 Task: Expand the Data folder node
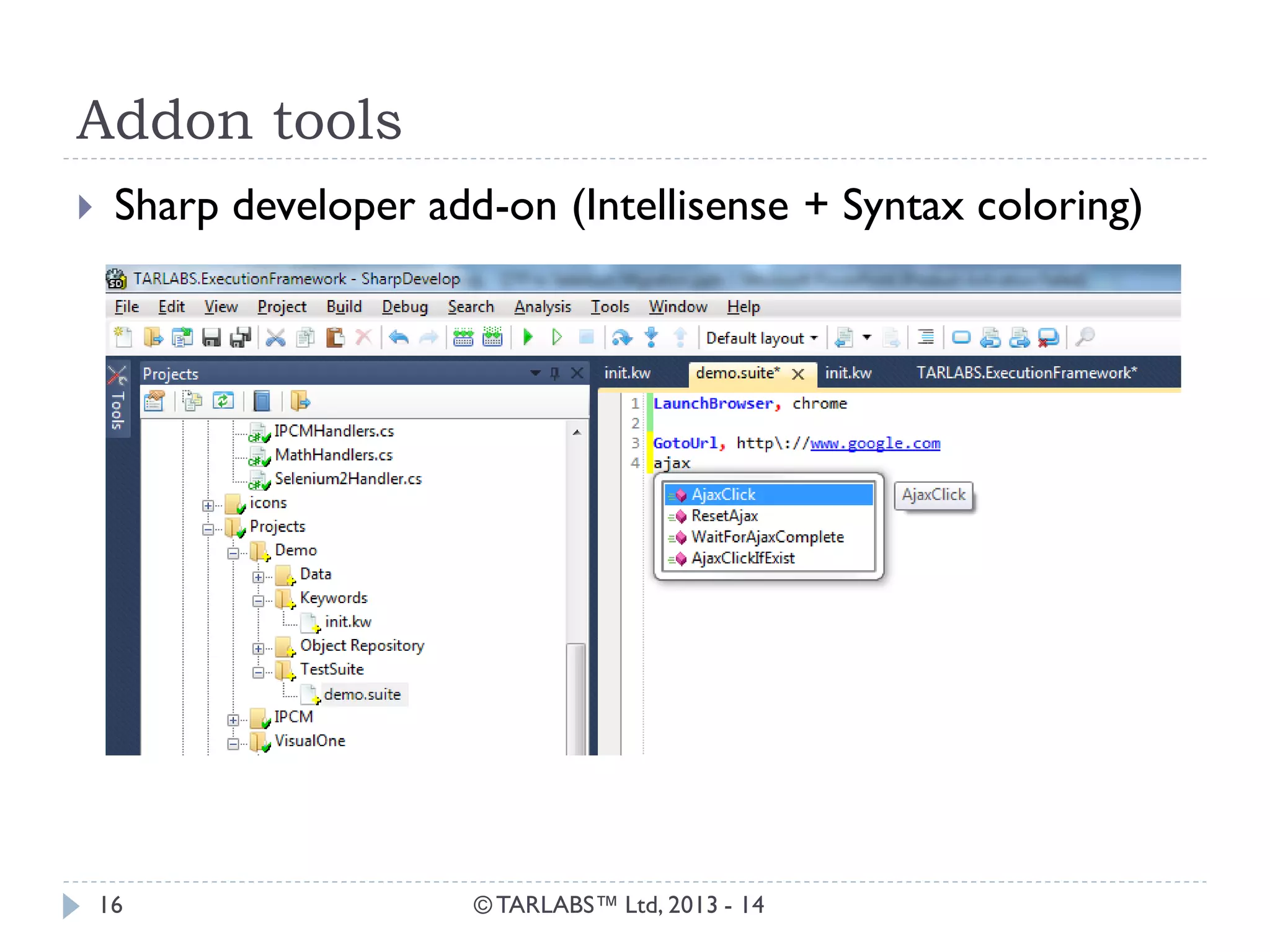(x=258, y=577)
